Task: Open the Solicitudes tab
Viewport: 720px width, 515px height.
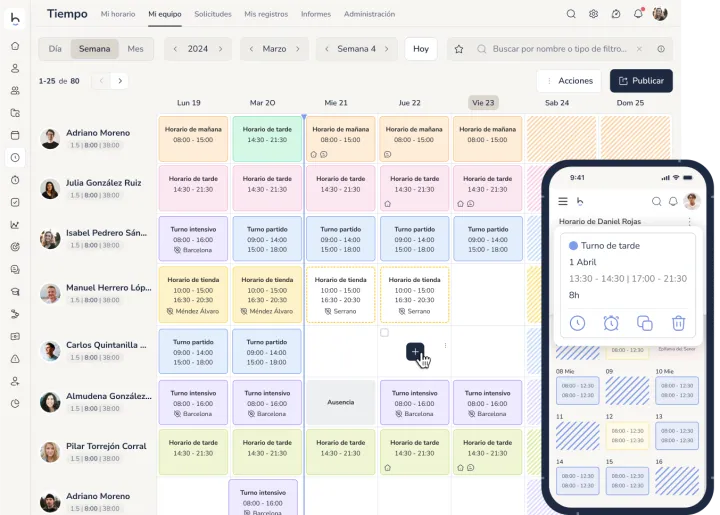Action: point(212,14)
